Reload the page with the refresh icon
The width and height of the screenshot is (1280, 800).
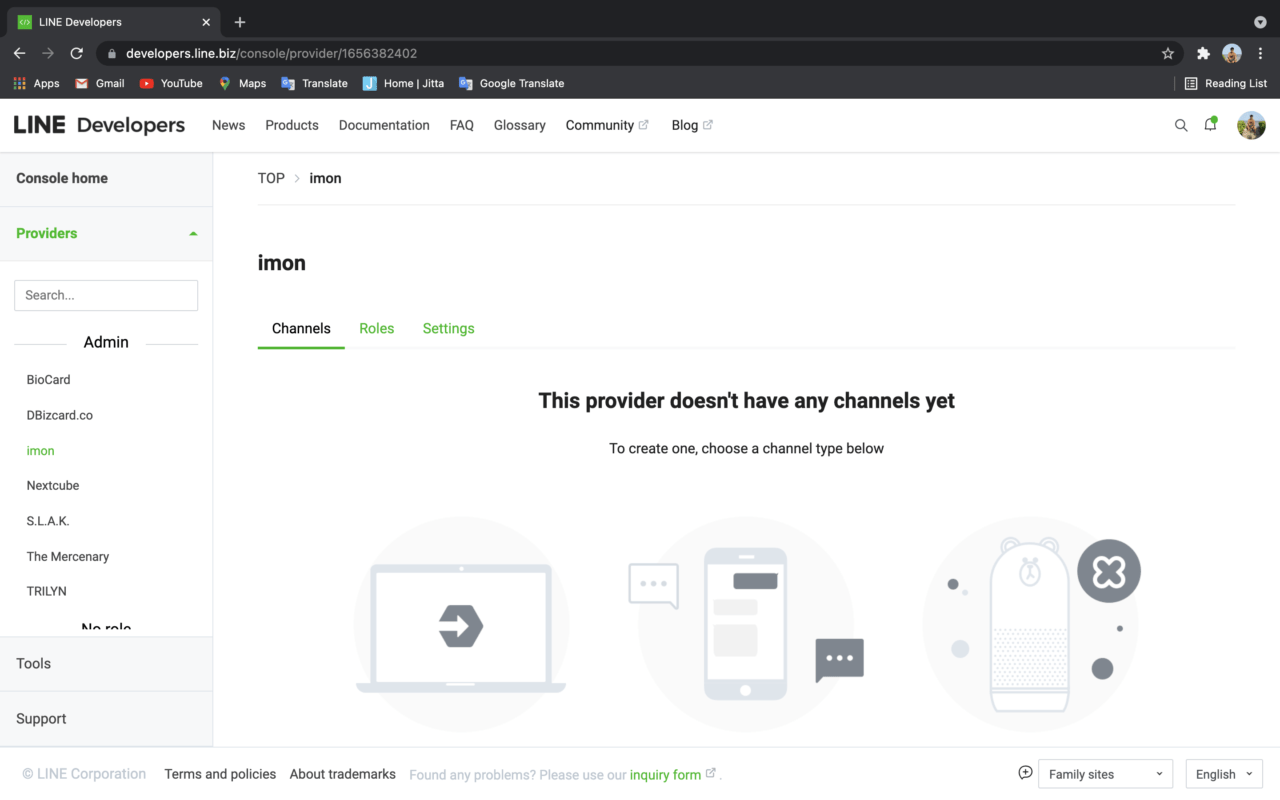(76, 53)
